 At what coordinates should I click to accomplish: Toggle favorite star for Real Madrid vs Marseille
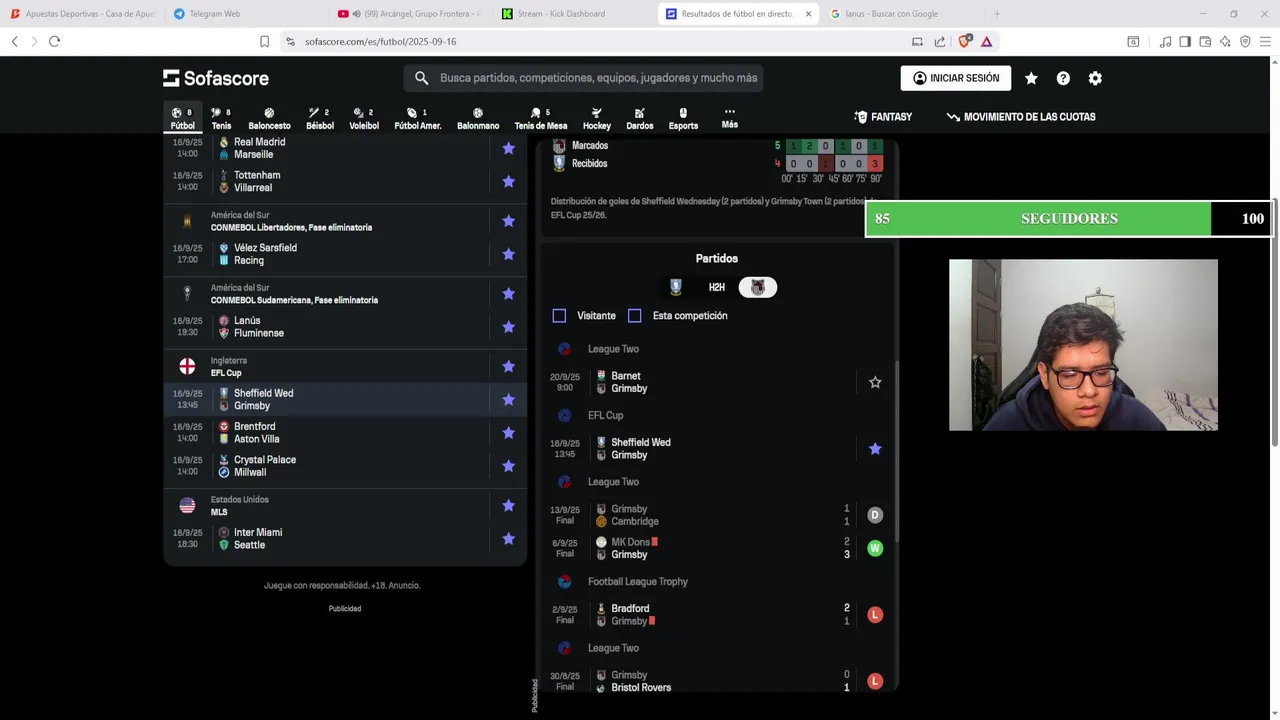(508, 148)
